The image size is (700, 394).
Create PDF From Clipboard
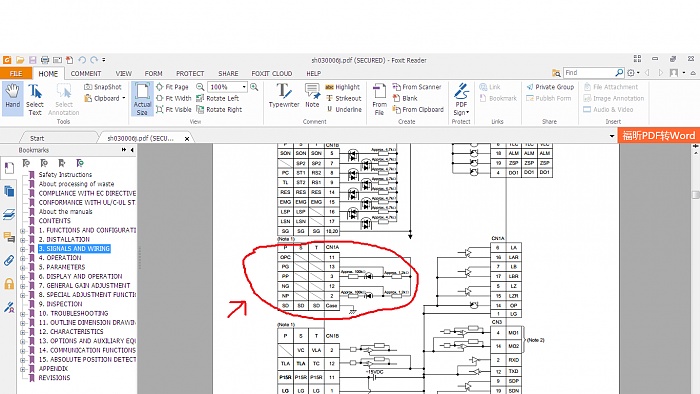[418, 109]
